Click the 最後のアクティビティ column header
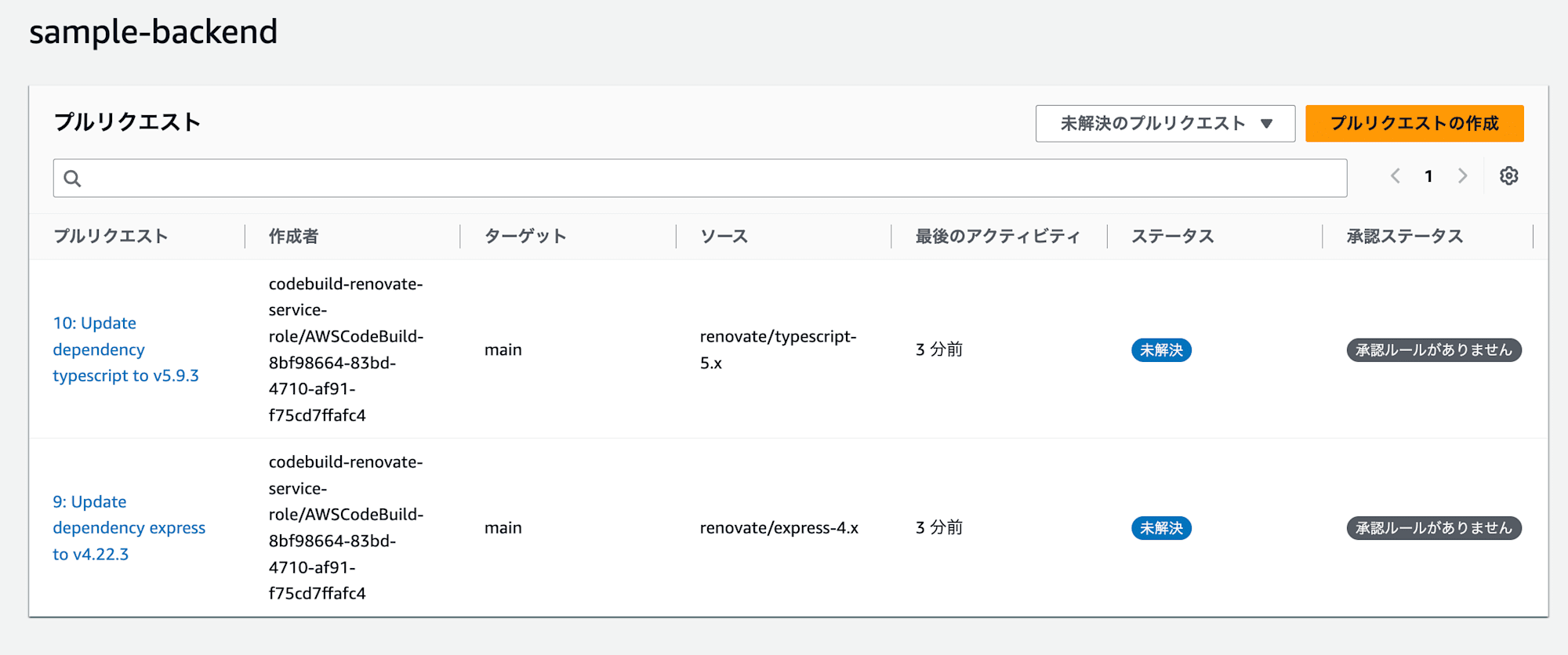1568x655 pixels. 997,237
